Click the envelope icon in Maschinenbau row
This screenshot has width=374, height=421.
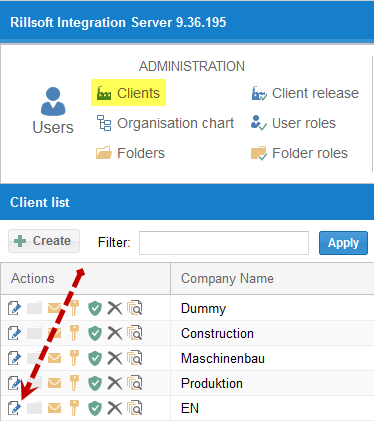[x=54, y=358]
